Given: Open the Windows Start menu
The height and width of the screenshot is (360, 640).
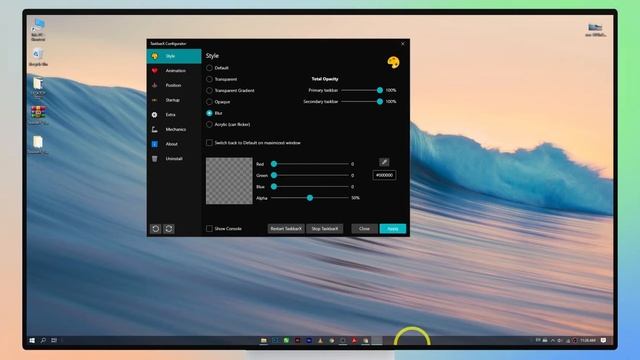Looking at the screenshot, I should (x=32, y=340).
